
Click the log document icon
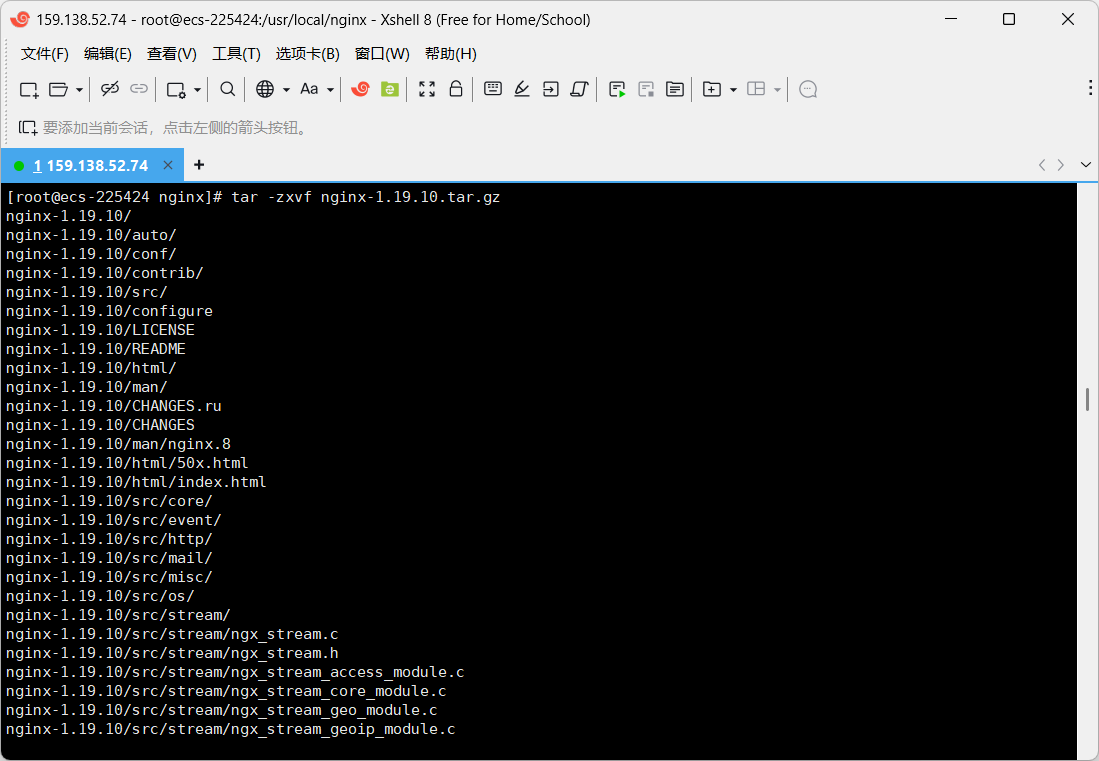[x=675, y=89]
